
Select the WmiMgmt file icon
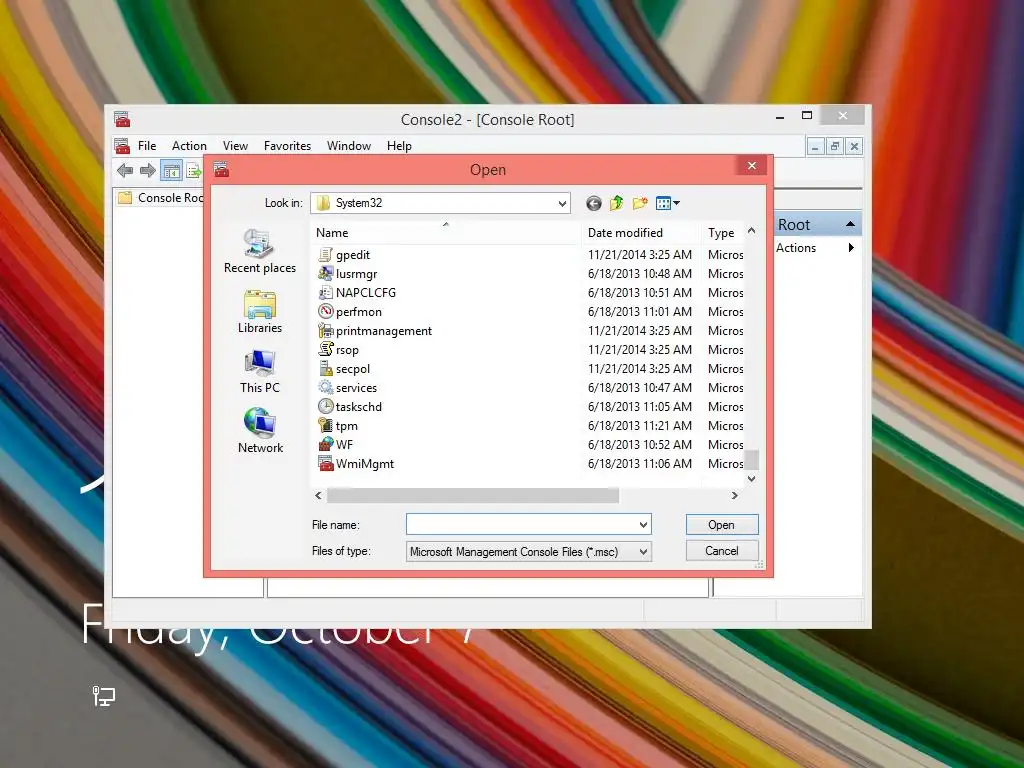click(325, 464)
